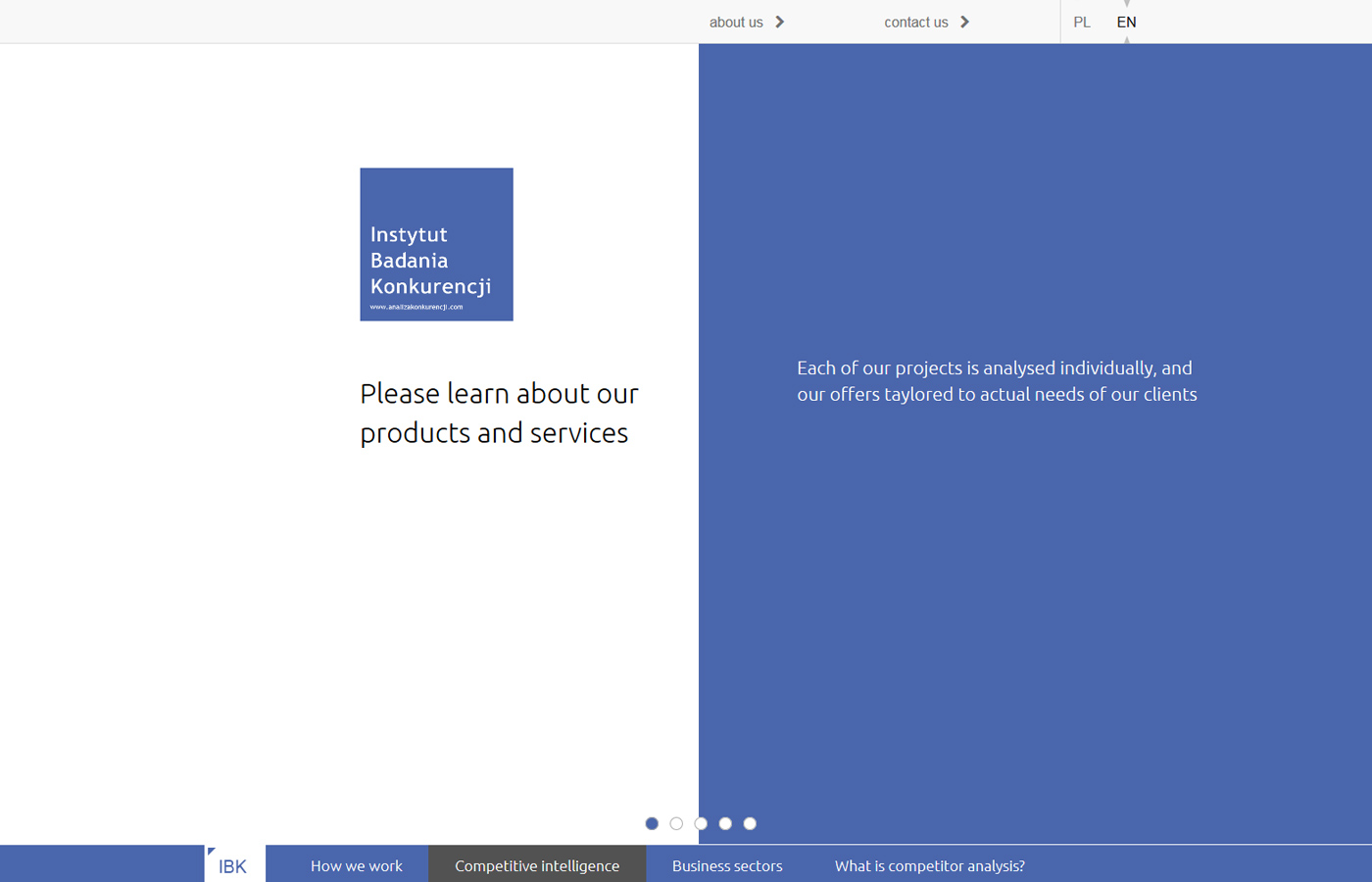Click the IBK home icon
Screen dimensions: 1372x882
click(234, 864)
